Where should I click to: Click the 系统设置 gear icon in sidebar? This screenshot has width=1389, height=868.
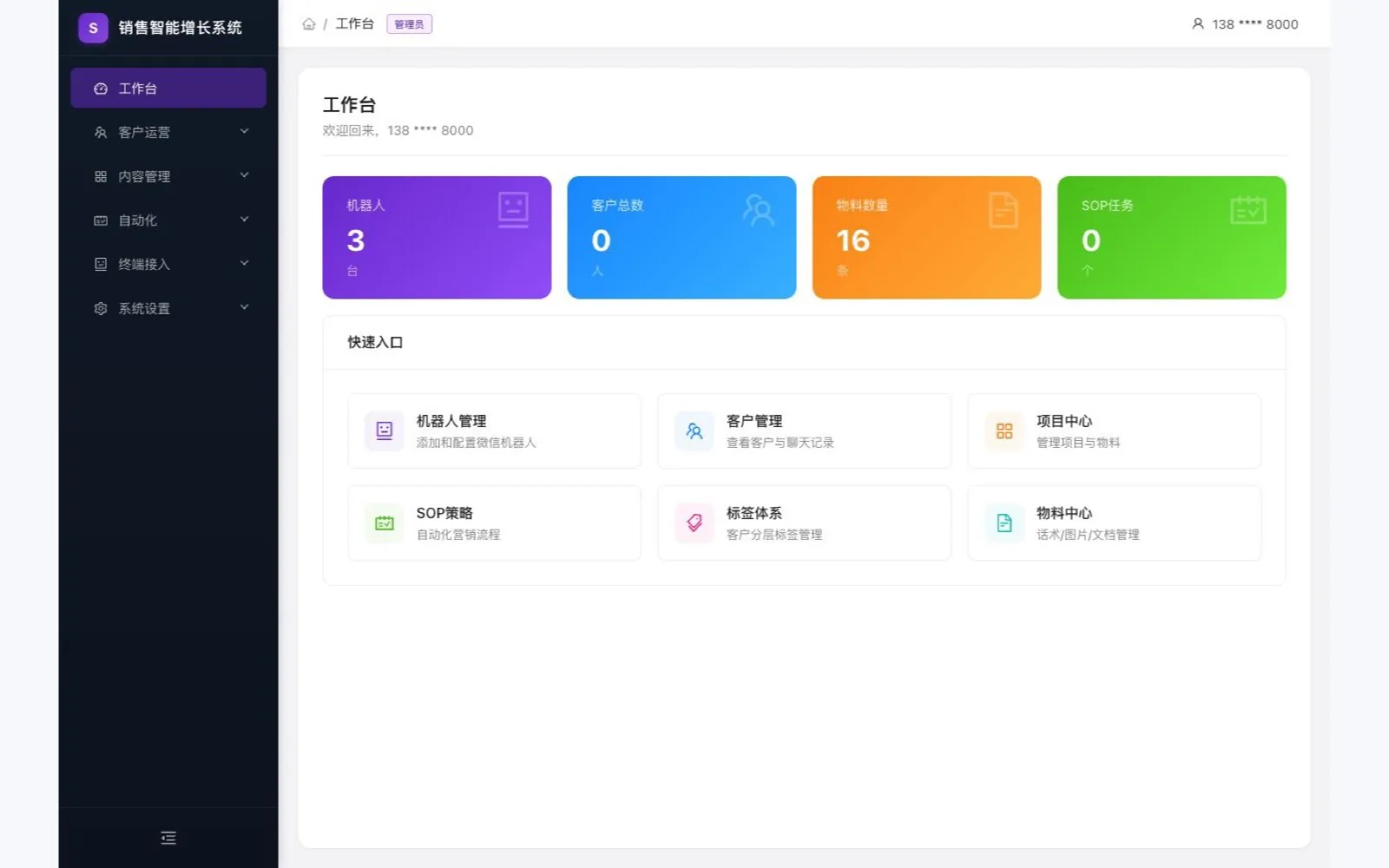point(101,308)
